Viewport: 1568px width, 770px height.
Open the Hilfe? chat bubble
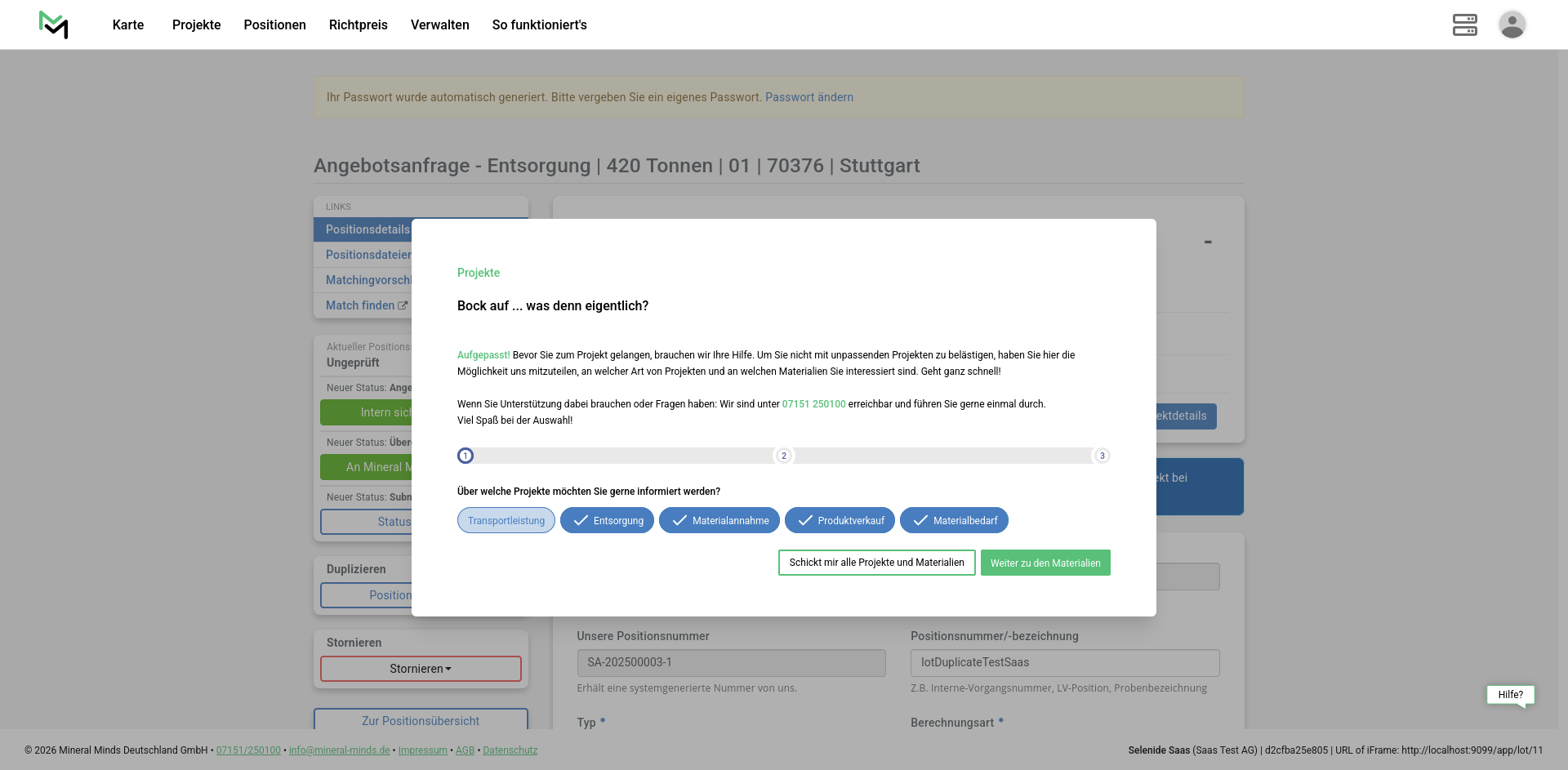[1510, 695]
